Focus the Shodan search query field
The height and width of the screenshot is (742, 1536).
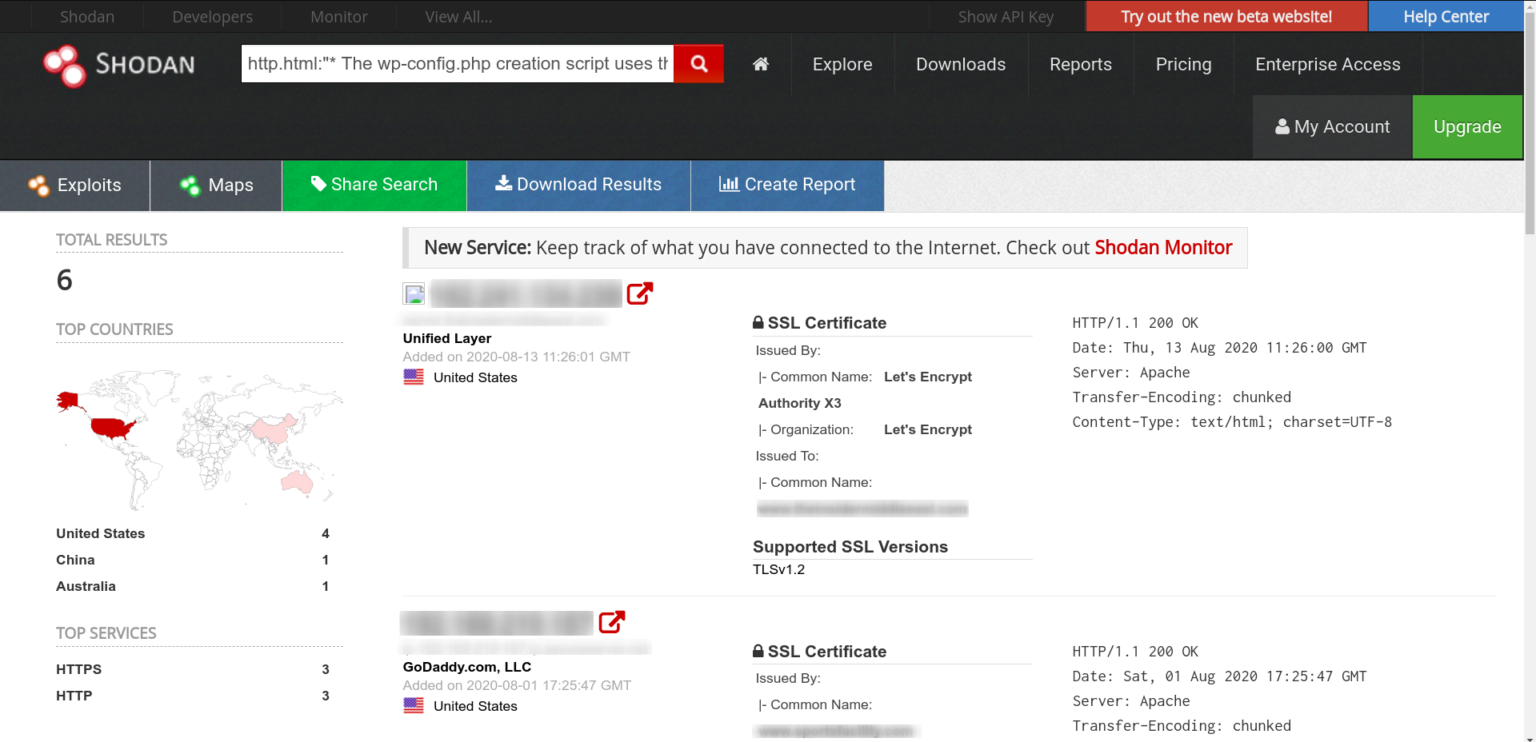[457, 64]
